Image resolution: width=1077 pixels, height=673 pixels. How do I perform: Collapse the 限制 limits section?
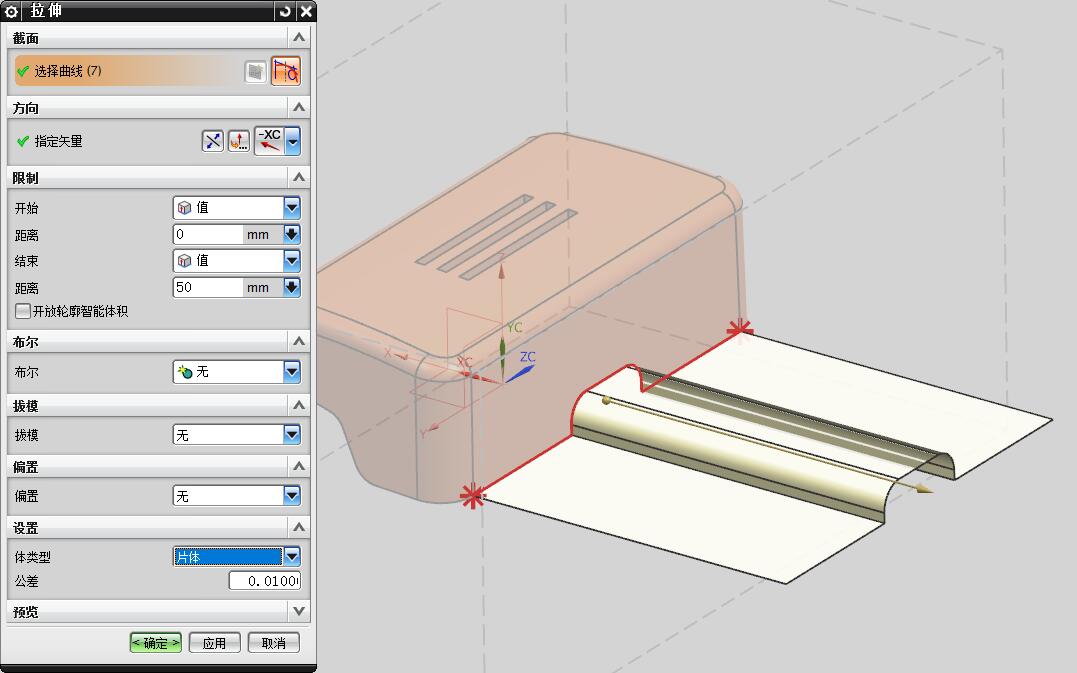(297, 177)
